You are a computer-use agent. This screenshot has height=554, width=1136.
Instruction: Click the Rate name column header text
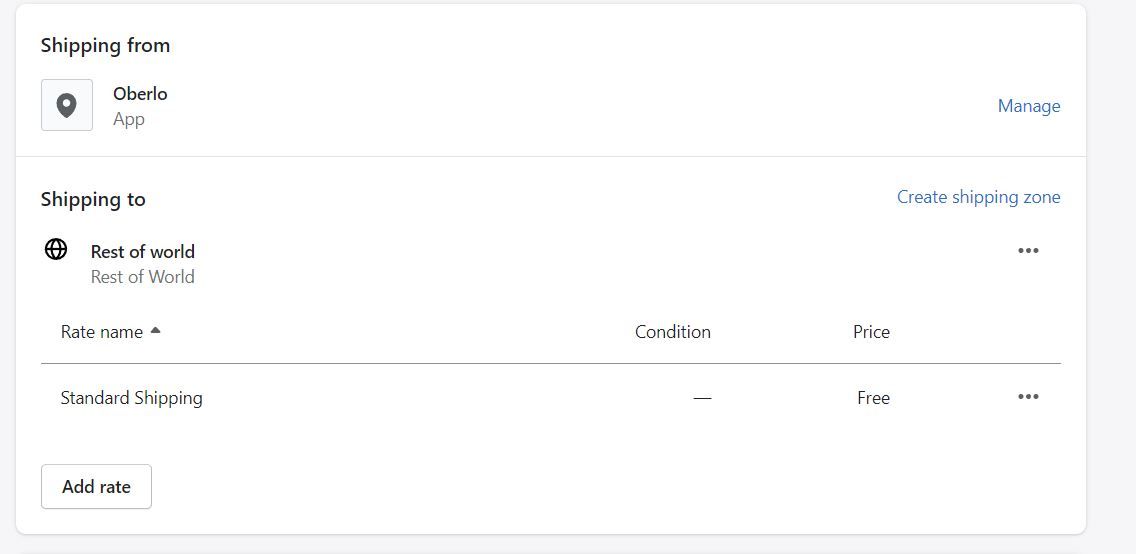click(x=101, y=332)
